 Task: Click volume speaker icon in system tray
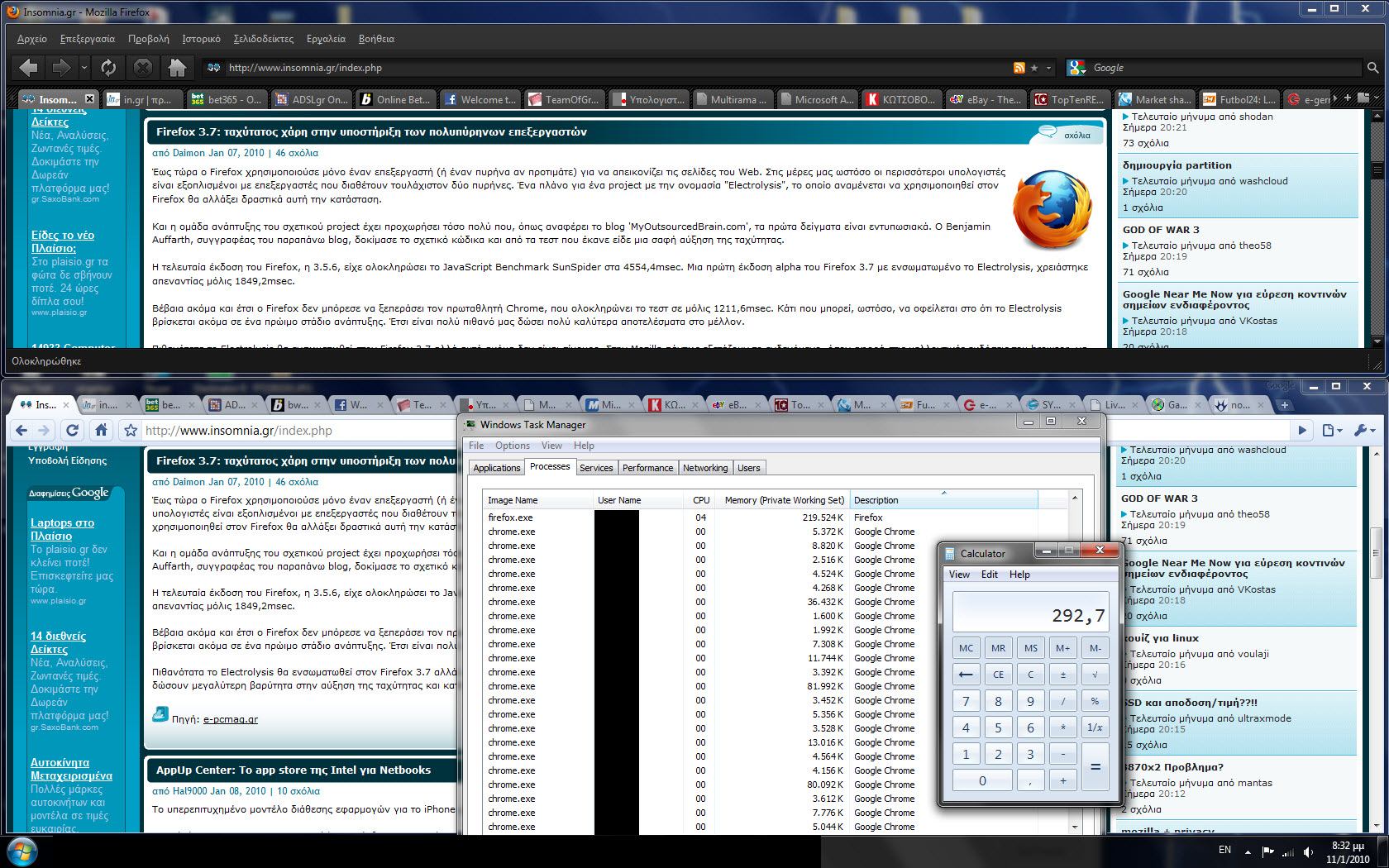click(x=1308, y=851)
